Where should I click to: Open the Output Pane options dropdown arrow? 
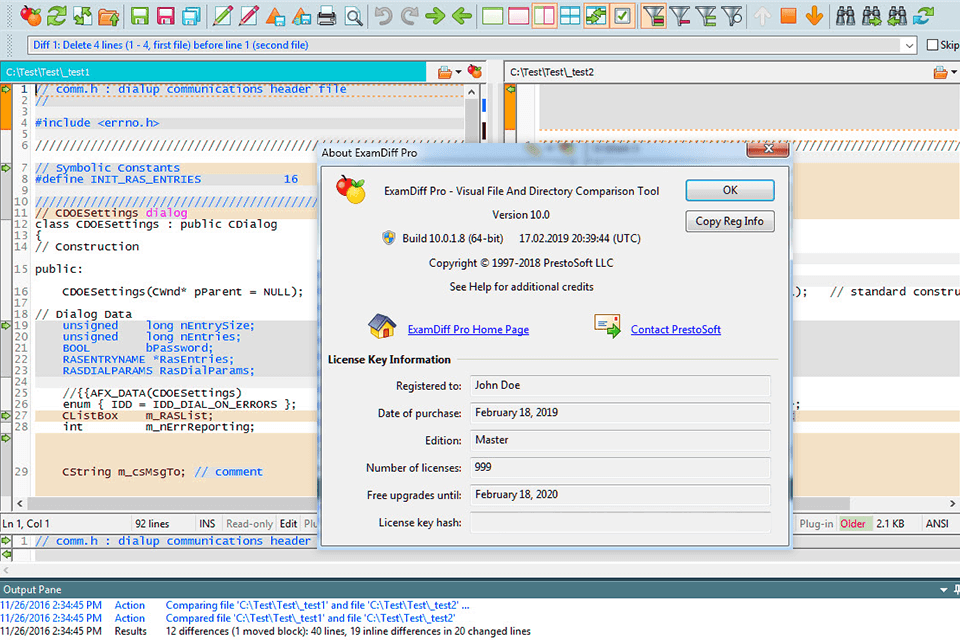pos(943,590)
